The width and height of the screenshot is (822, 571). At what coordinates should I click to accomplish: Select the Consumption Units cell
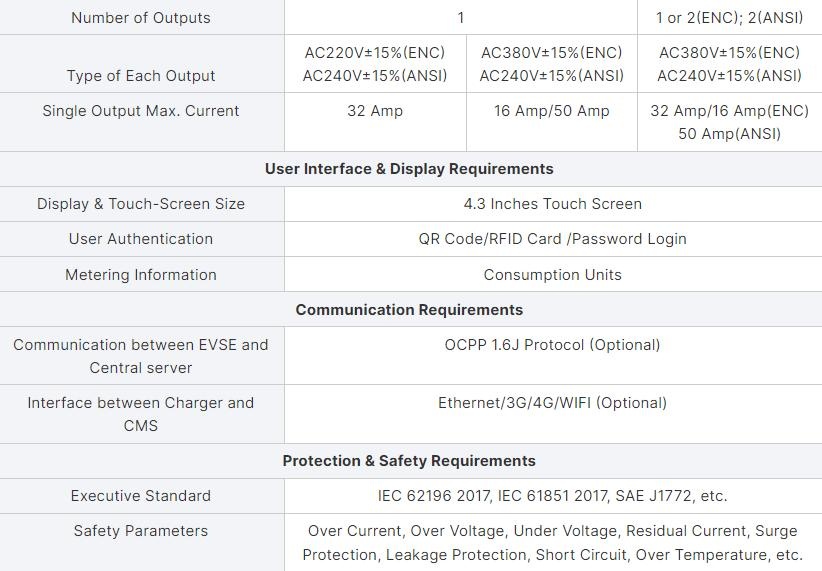click(553, 275)
